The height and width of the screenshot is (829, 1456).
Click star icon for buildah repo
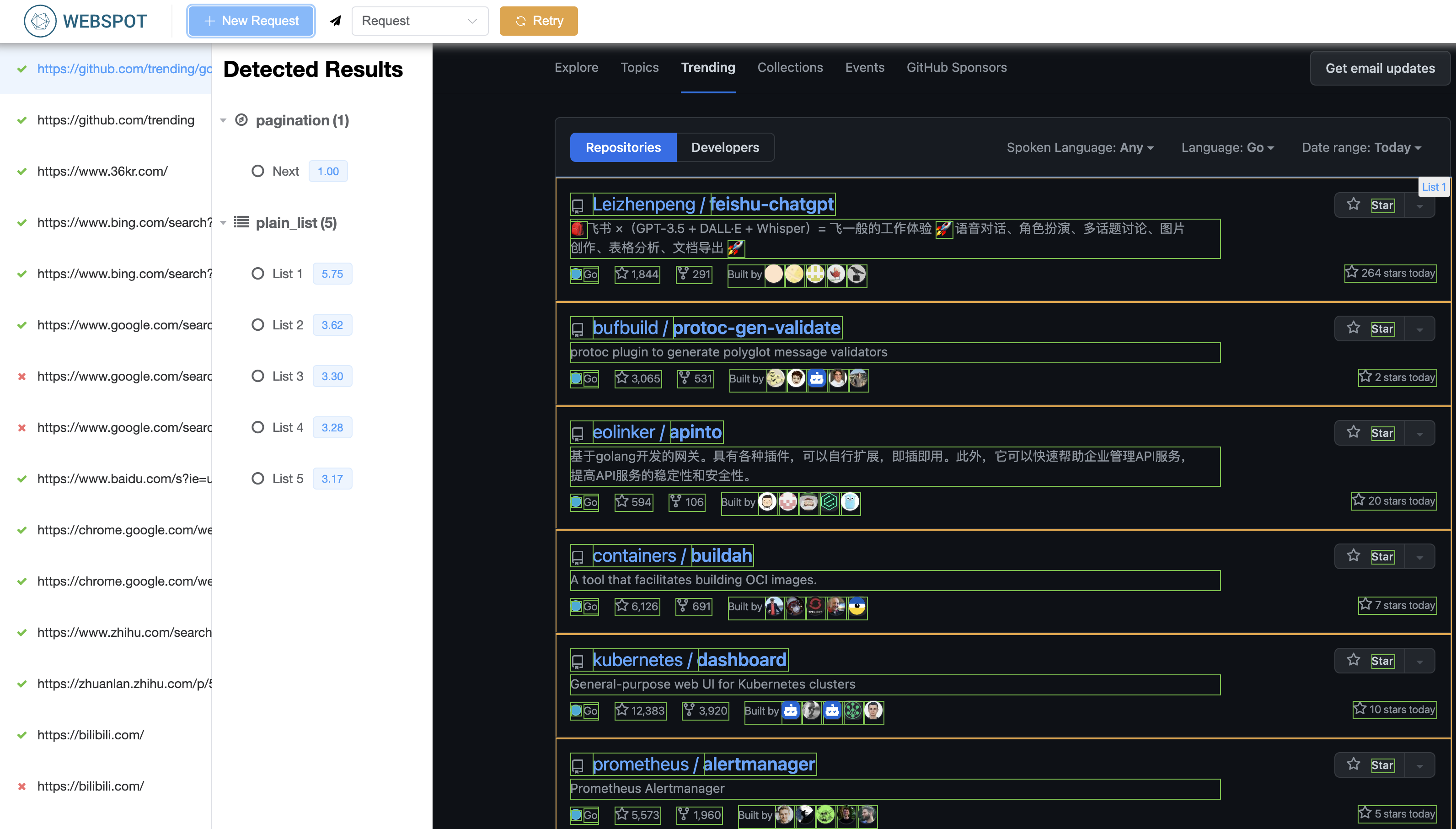click(1353, 556)
